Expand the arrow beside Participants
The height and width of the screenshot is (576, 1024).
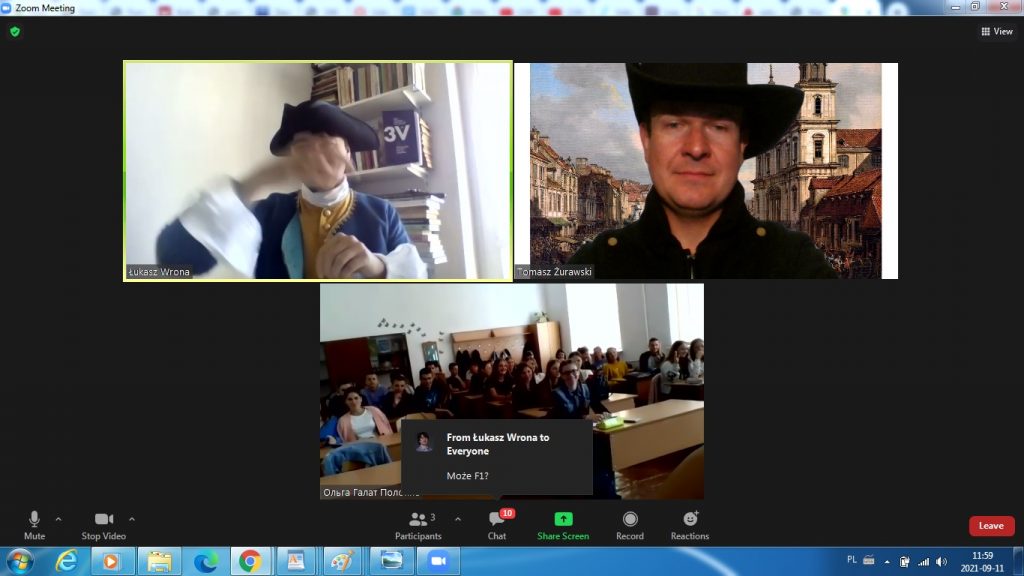pyautogui.click(x=458, y=519)
